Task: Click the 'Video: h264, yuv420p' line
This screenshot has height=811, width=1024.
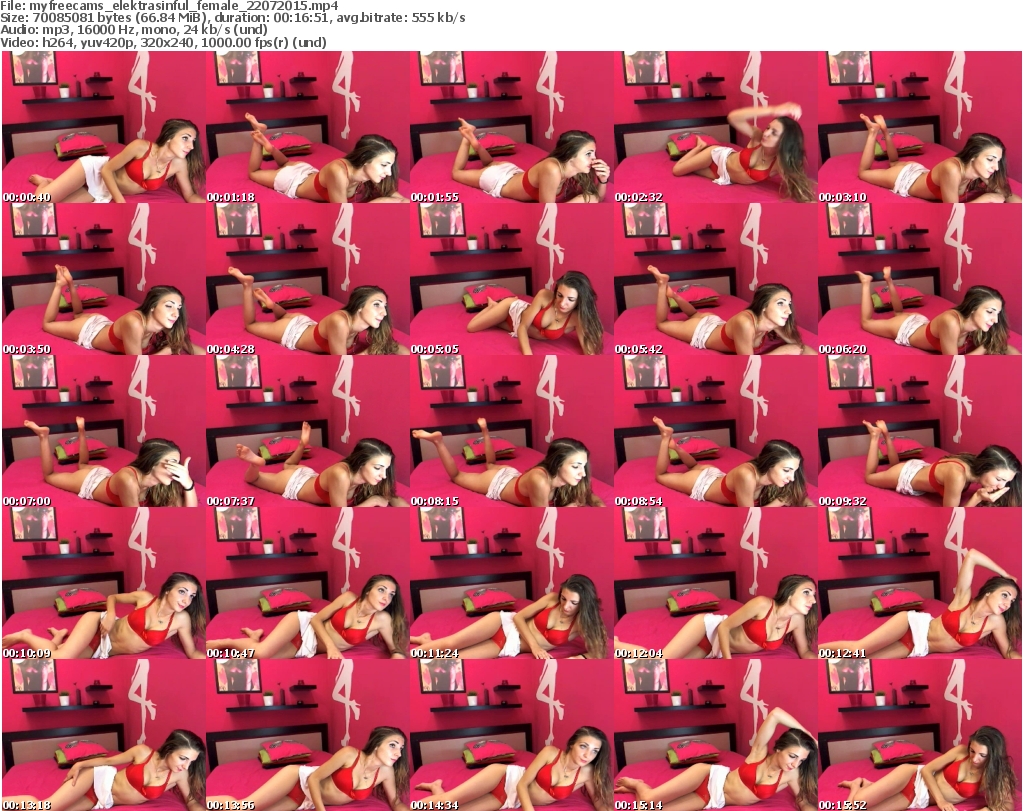Action: click(x=163, y=42)
